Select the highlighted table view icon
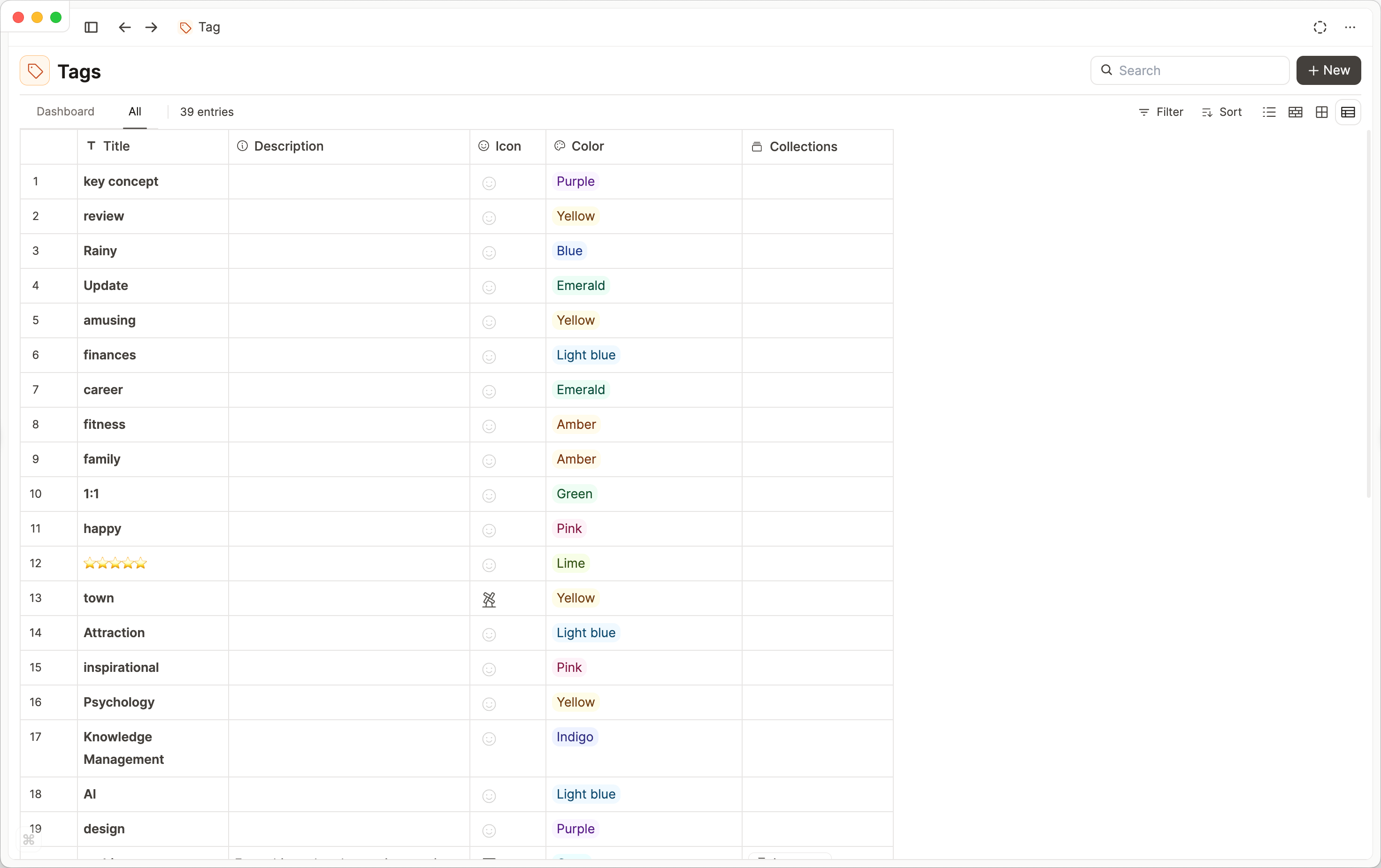The width and height of the screenshot is (1381, 868). click(1348, 112)
